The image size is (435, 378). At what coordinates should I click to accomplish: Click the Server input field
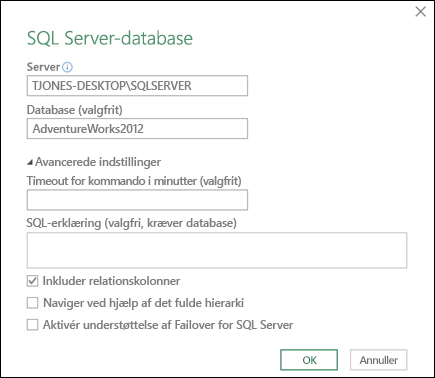coord(137,86)
